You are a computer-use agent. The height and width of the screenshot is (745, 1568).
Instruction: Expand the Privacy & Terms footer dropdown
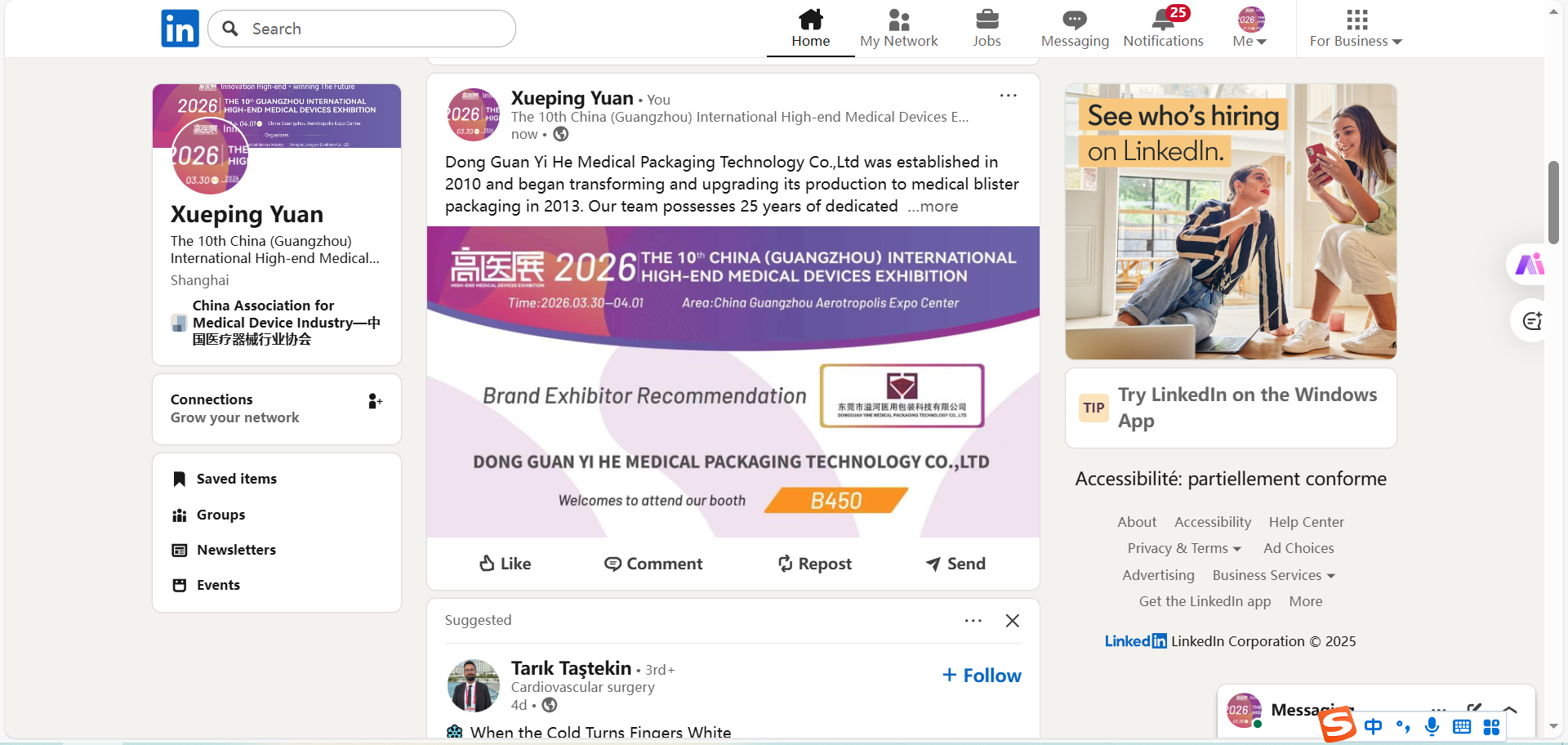point(1184,548)
